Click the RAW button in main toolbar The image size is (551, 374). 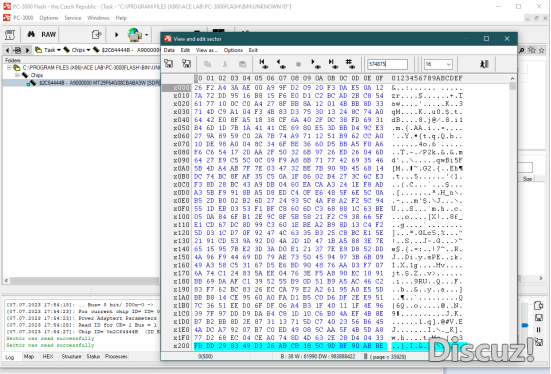48,34
